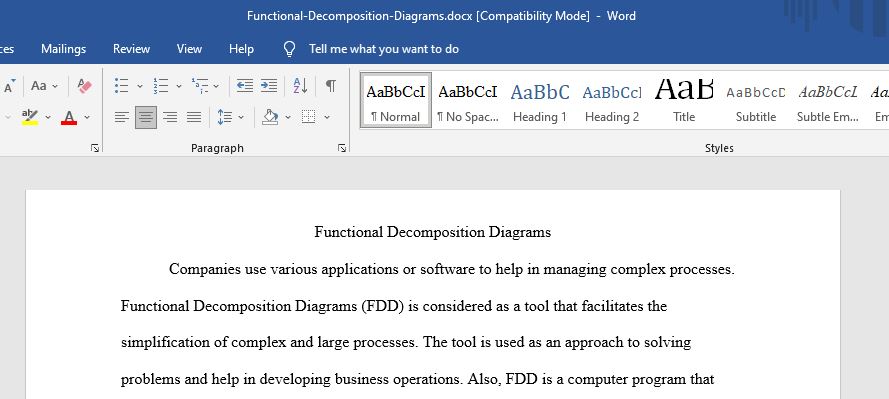Toggle center alignment
The width and height of the screenshot is (889, 399).
click(x=146, y=117)
